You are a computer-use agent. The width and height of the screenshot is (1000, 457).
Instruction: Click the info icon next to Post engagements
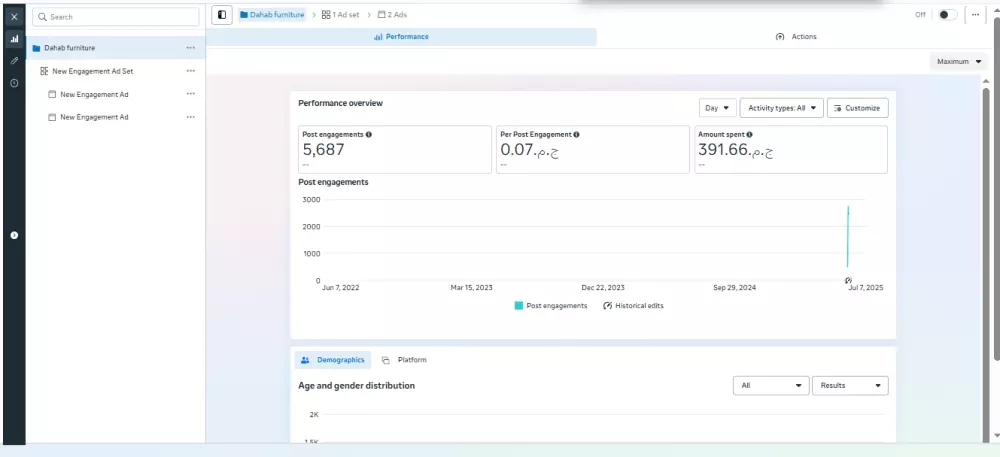point(369,134)
